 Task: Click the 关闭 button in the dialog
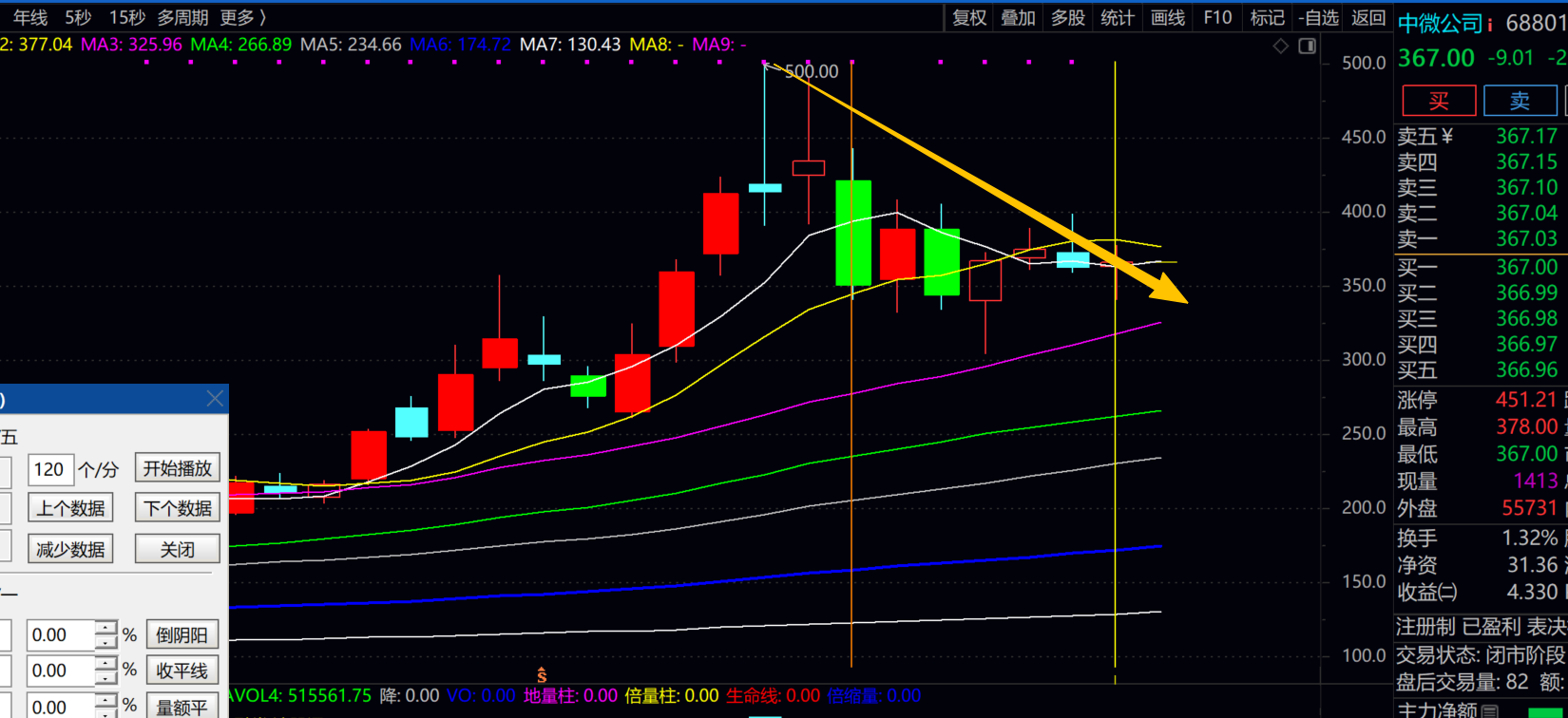178,549
